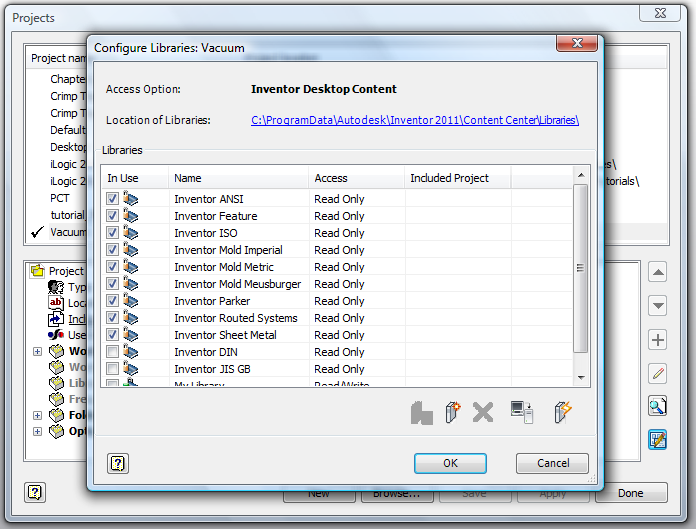Click Use Style Library icon in tree
The image size is (696, 529).
56,335
